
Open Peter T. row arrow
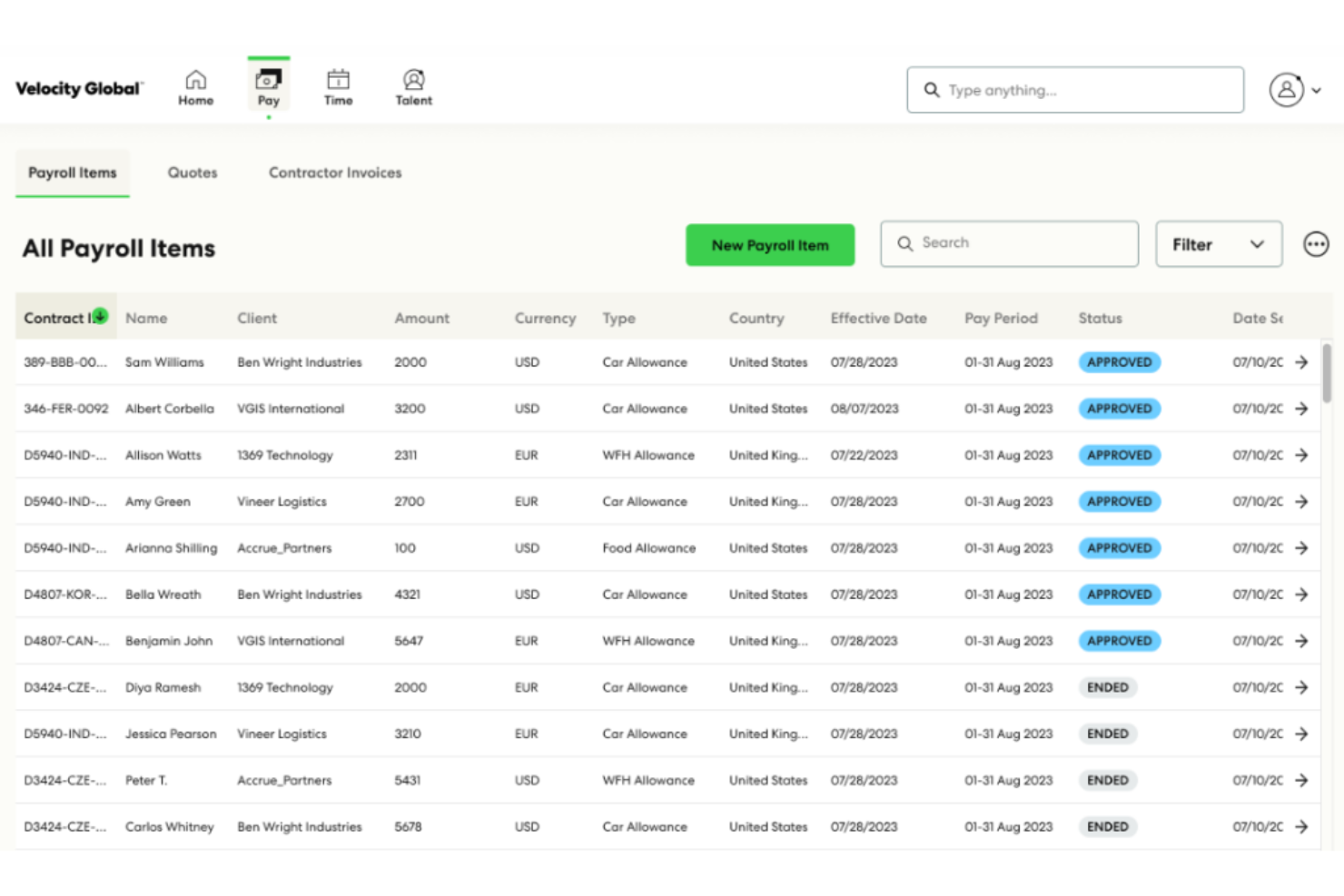[1301, 780]
